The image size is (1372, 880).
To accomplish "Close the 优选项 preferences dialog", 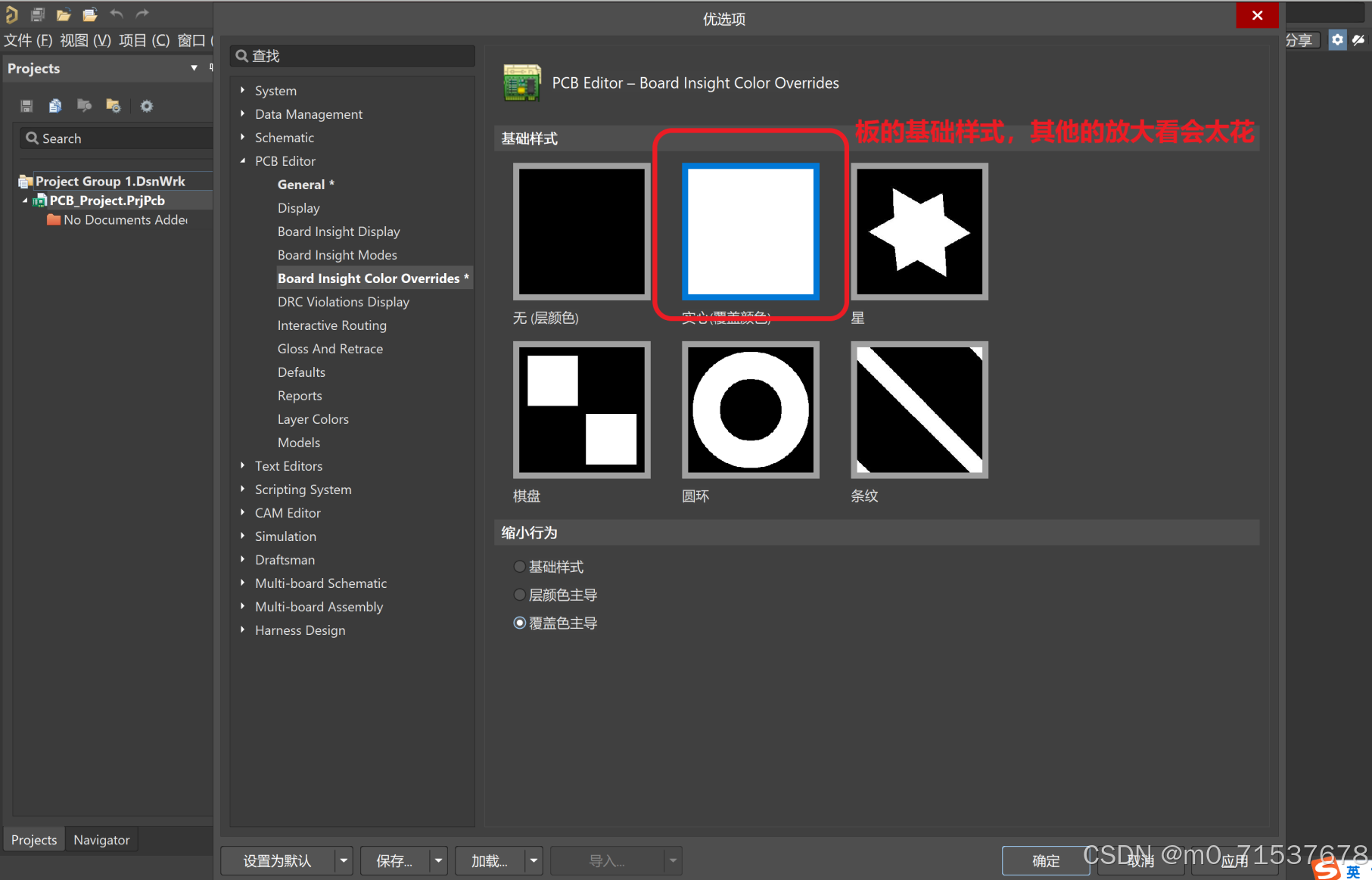I will point(1257,15).
